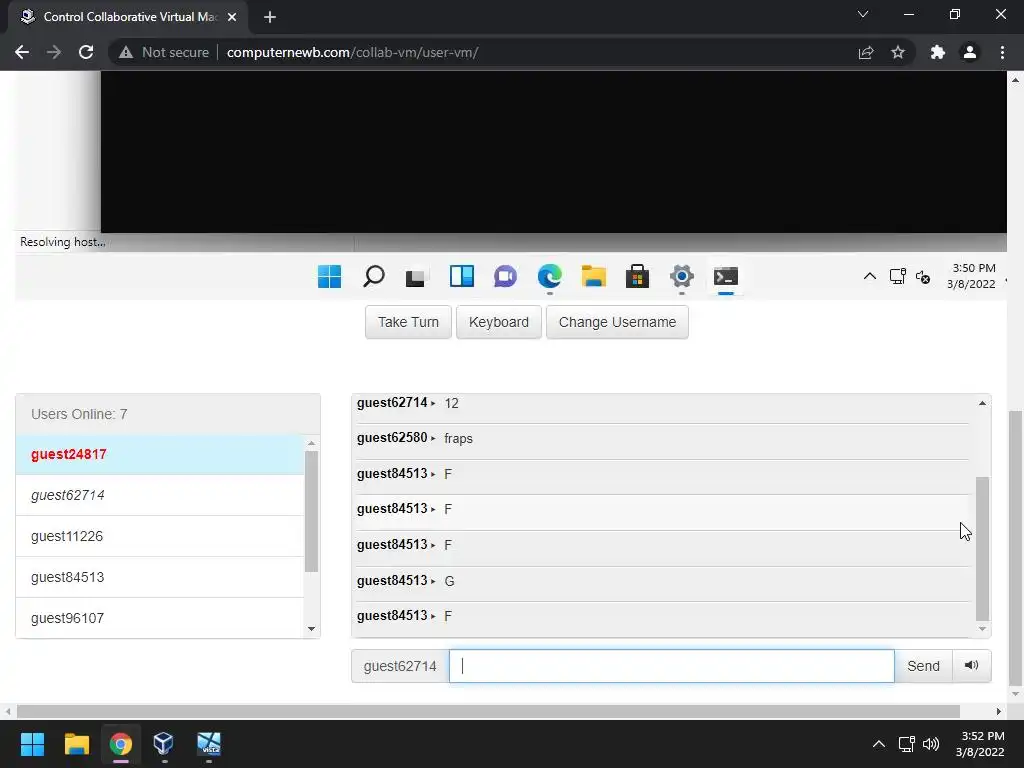The image size is (1024, 768).
Task: Click the Chrome icon in host taskbar
Action: 121,744
